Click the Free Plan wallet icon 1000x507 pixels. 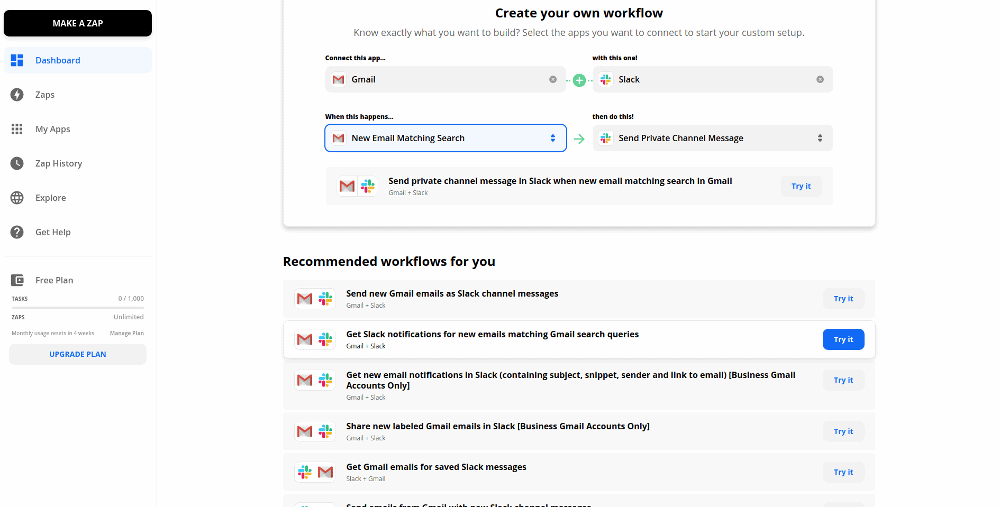pyautogui.click(x=17, y=281)
